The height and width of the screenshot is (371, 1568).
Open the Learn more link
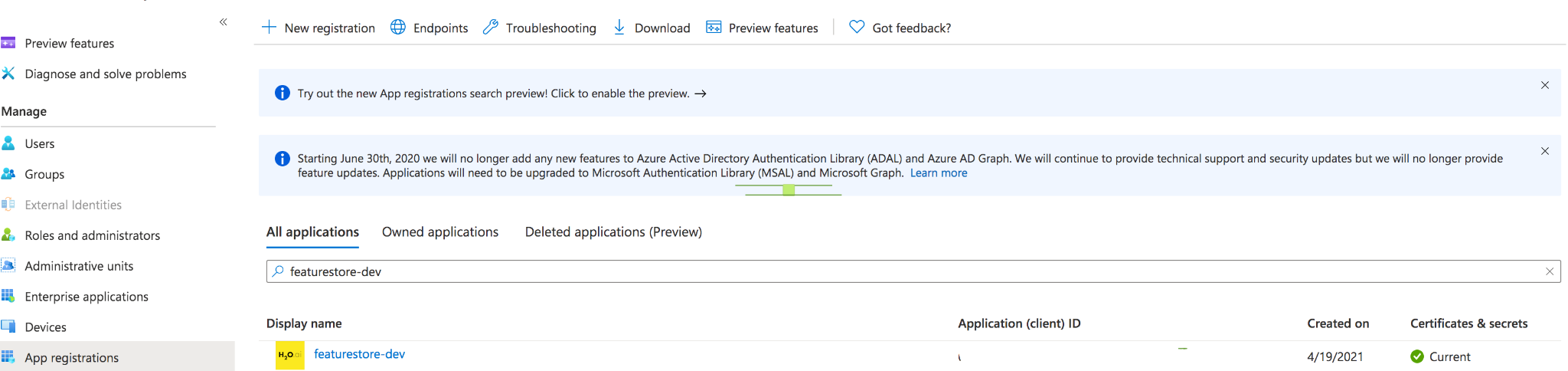pos(938,173)
